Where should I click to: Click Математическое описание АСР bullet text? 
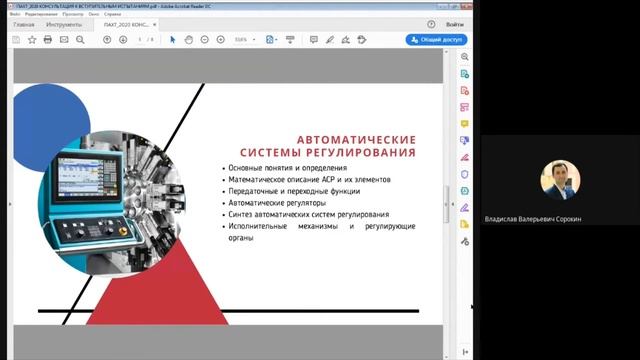(x=309, y=180)
